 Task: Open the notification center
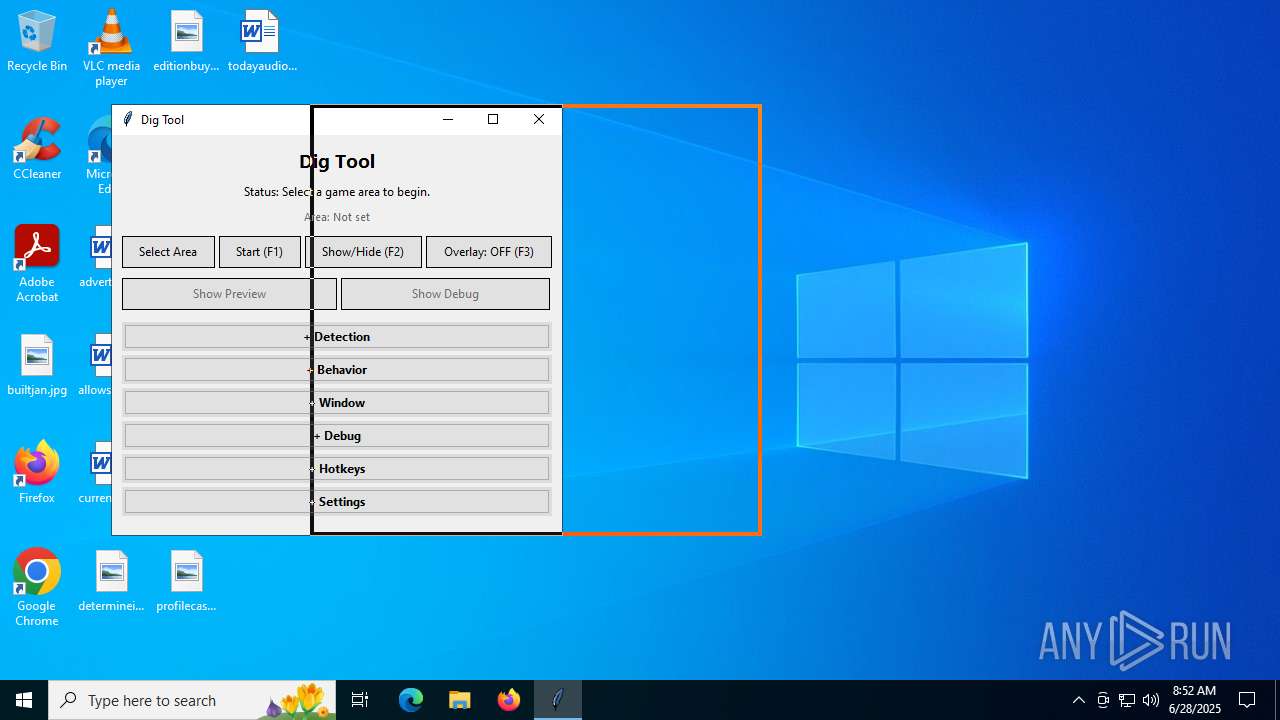[x=1247, y=700]
